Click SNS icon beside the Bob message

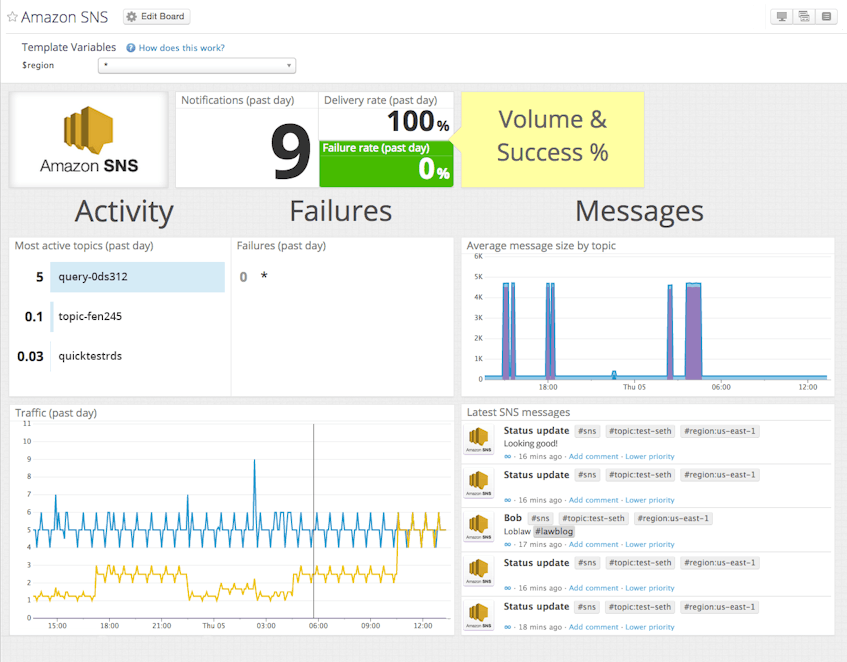479,527
